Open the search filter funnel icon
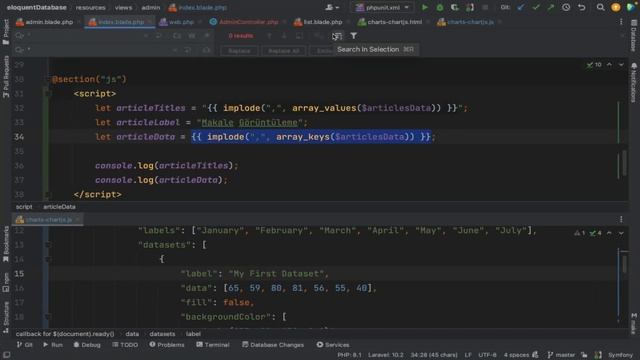The height and width of the screenshot is (360, 640). click(353, 36)
